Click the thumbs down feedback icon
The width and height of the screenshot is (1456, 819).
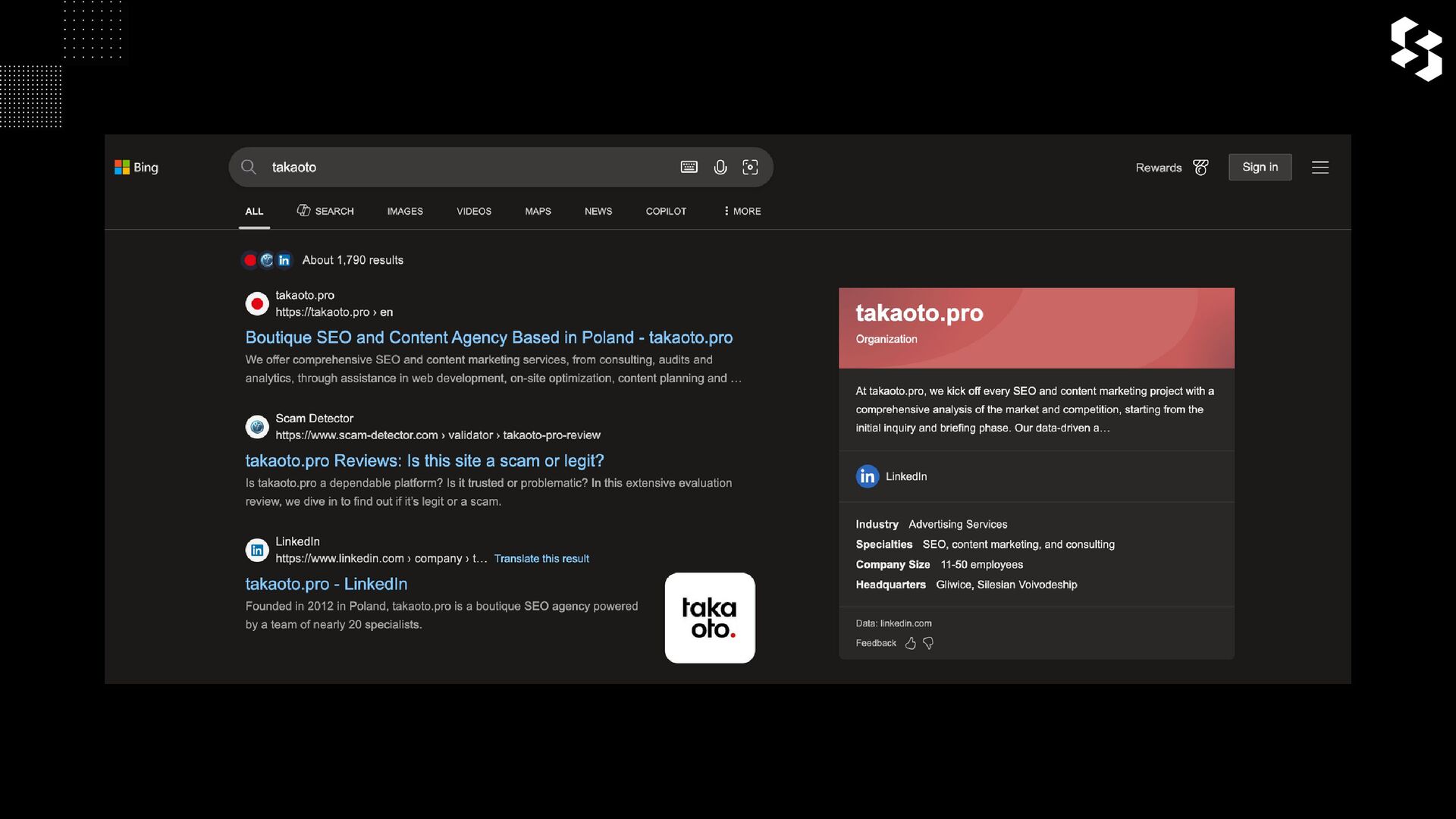tap(928, 643)
